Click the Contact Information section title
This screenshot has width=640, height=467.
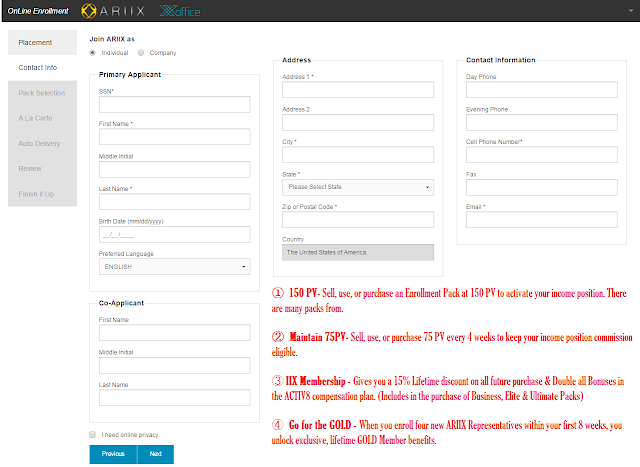tap(500, 60)
